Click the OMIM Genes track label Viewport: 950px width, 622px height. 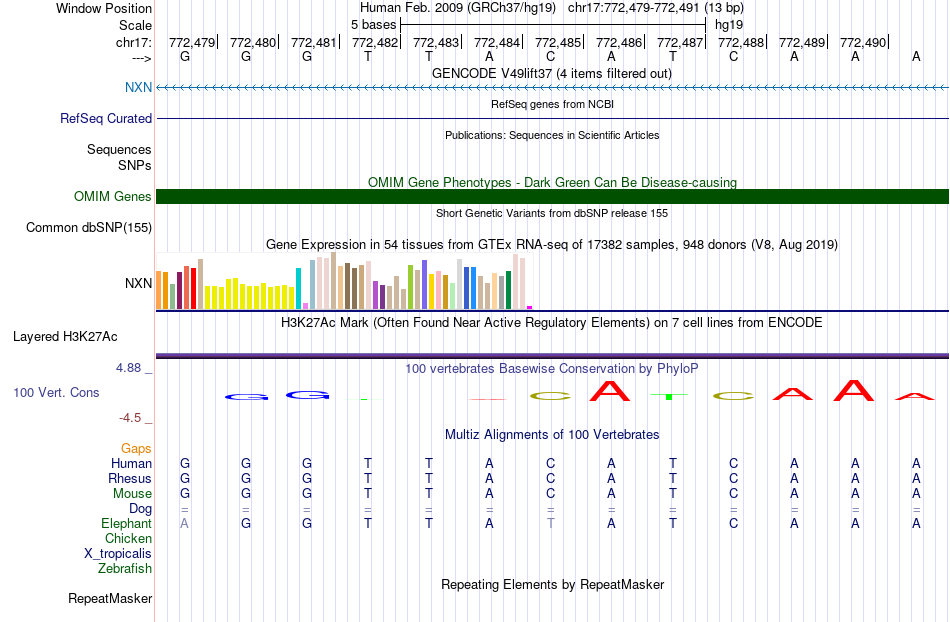[x=113, y=196]
